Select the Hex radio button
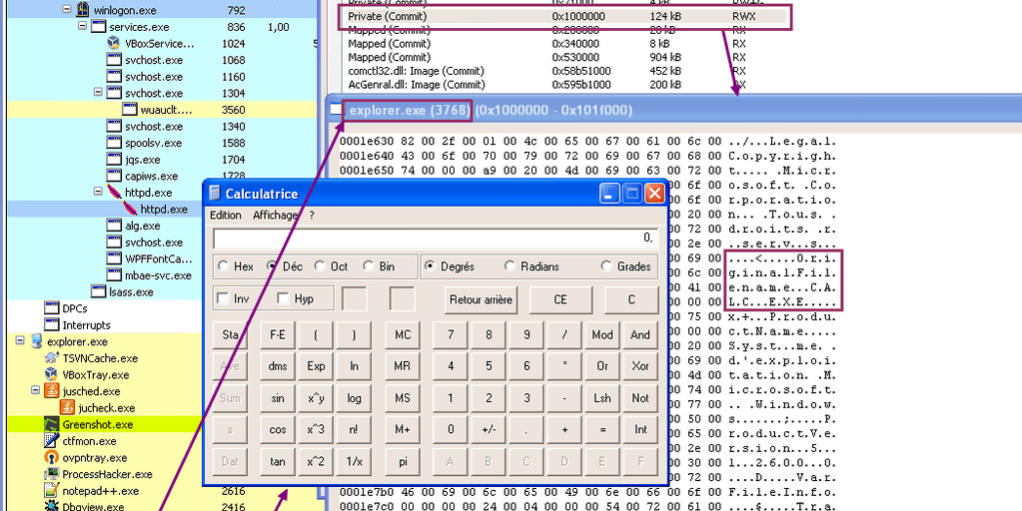Viewport: 1022px width, 511px height. 222,267
